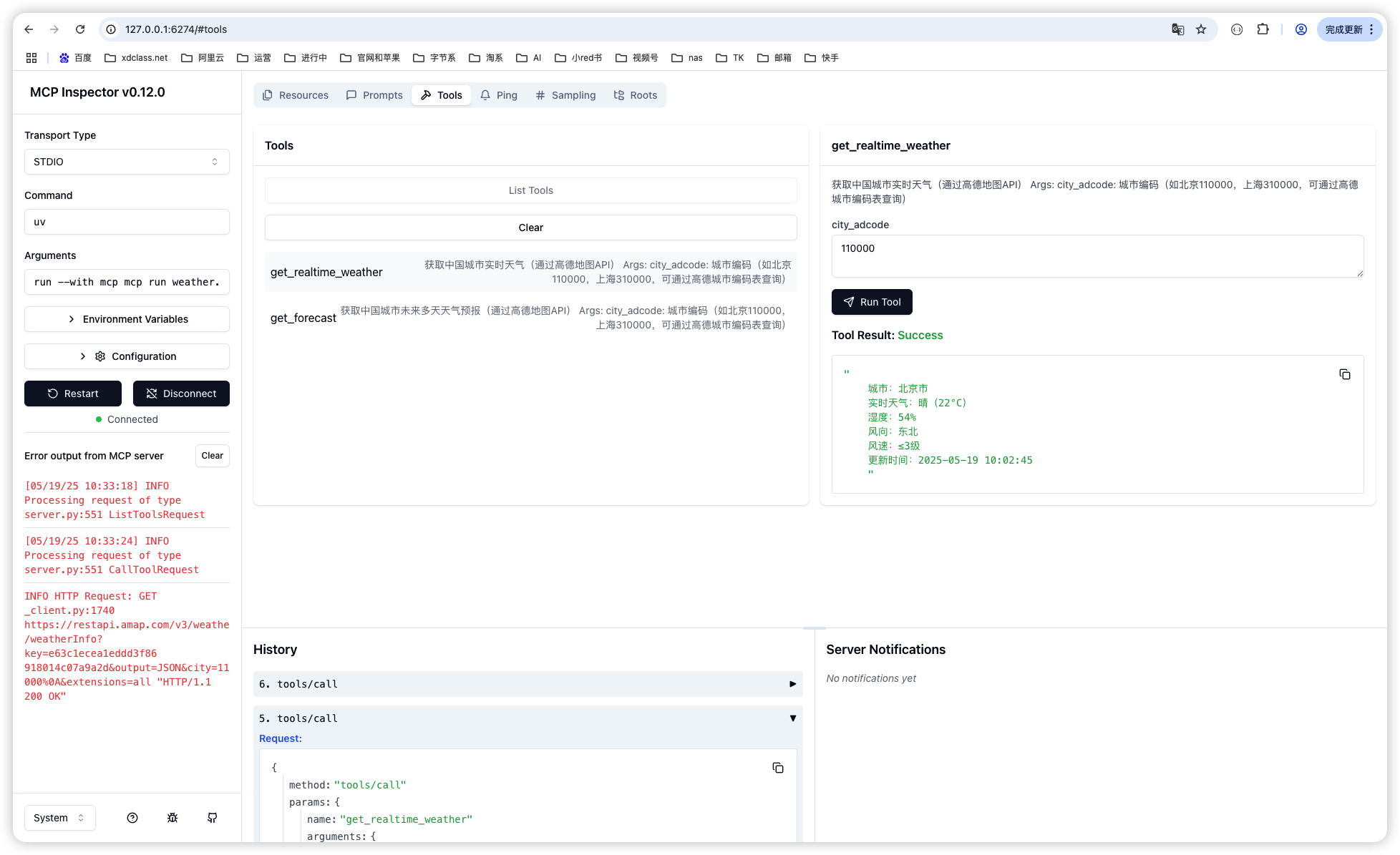Bookmark this page with the star icon

1201,29
